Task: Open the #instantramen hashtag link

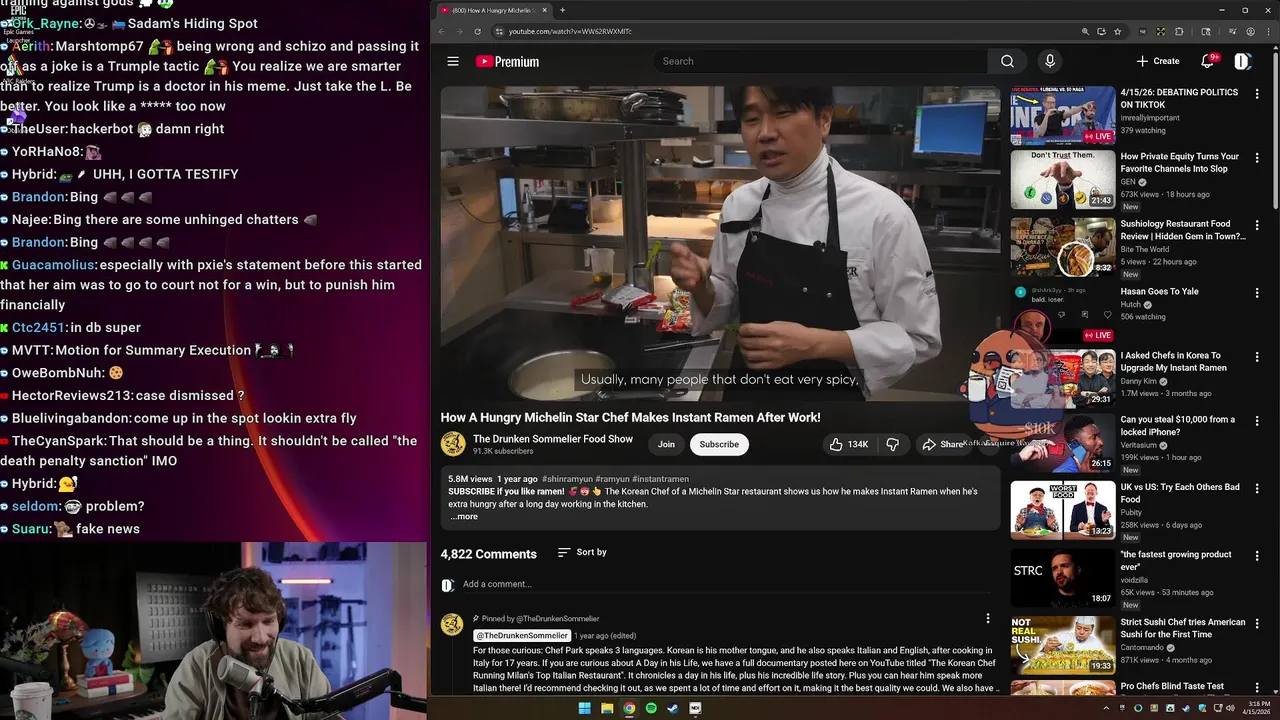Action: click(x=661, y=479)
